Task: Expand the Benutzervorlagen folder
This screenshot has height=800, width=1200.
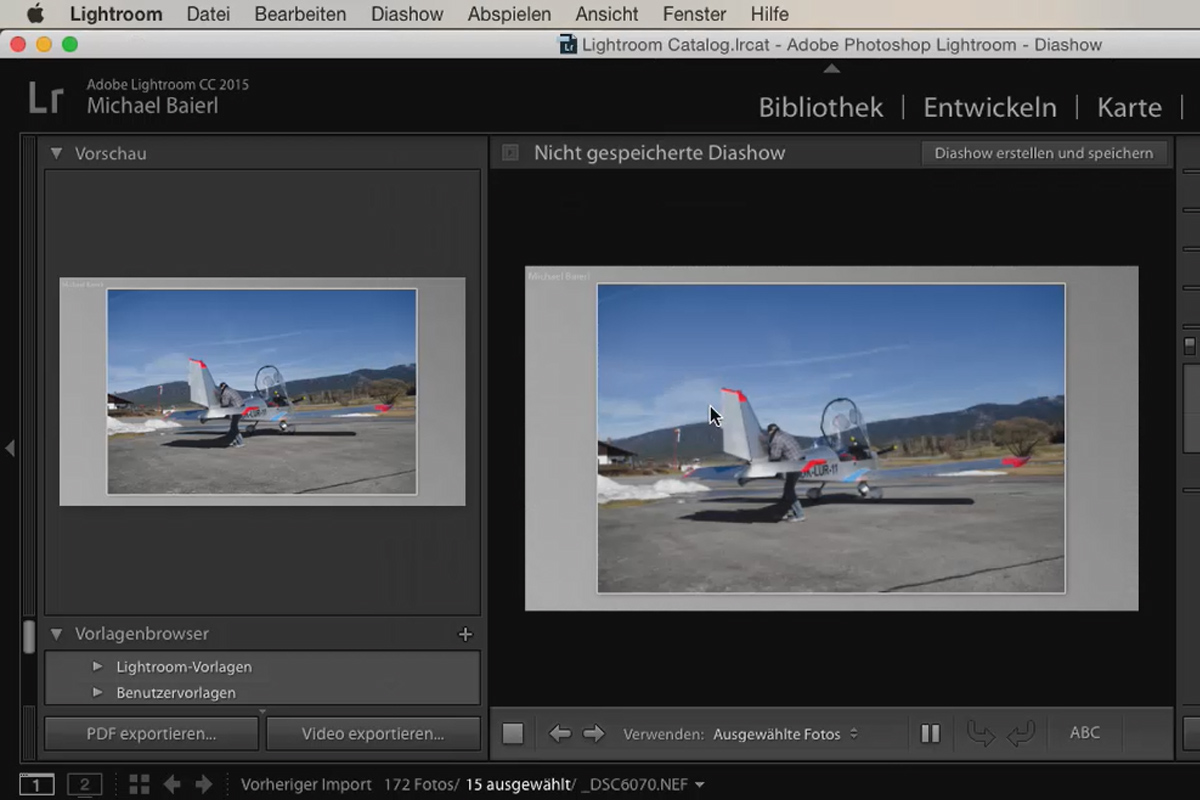Action: tap(97, 692)
